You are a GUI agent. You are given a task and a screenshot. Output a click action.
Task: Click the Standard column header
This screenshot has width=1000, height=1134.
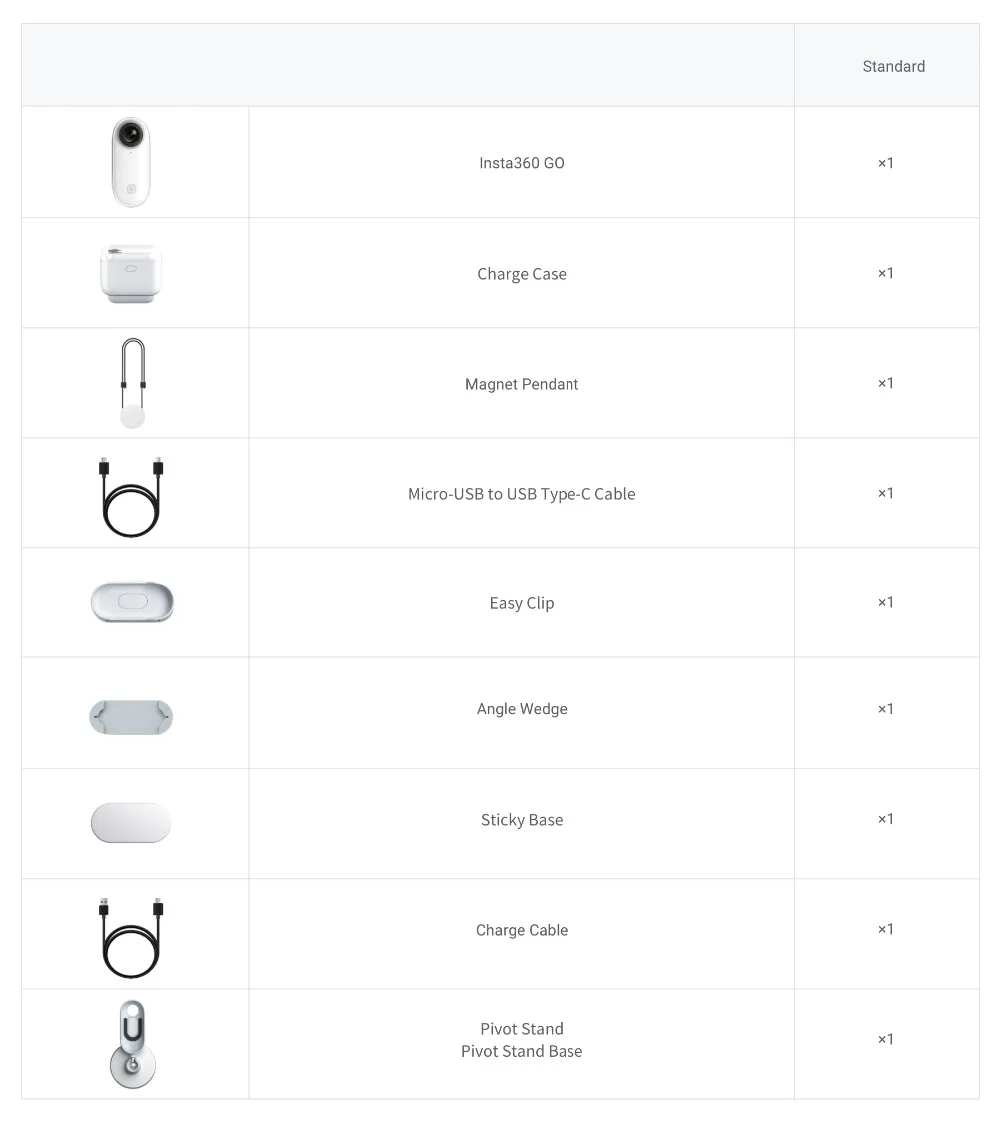(x=894, y=67)
